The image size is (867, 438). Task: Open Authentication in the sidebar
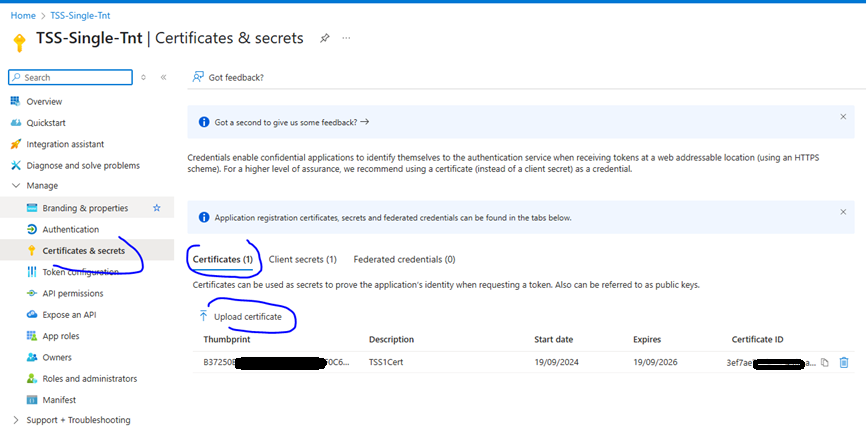point(71,229)
